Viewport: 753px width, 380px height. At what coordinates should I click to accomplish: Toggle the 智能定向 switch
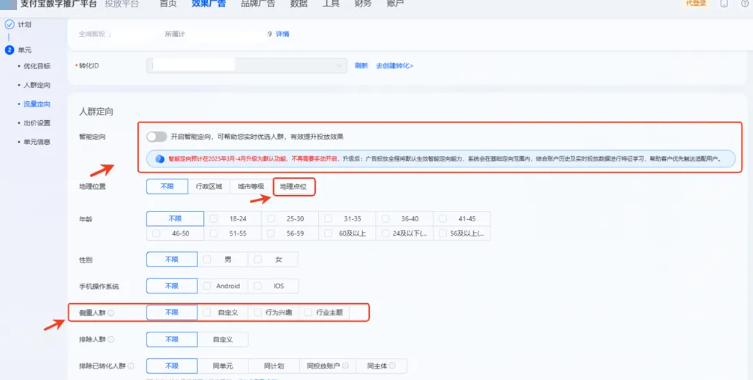click(x=157, y=137)
